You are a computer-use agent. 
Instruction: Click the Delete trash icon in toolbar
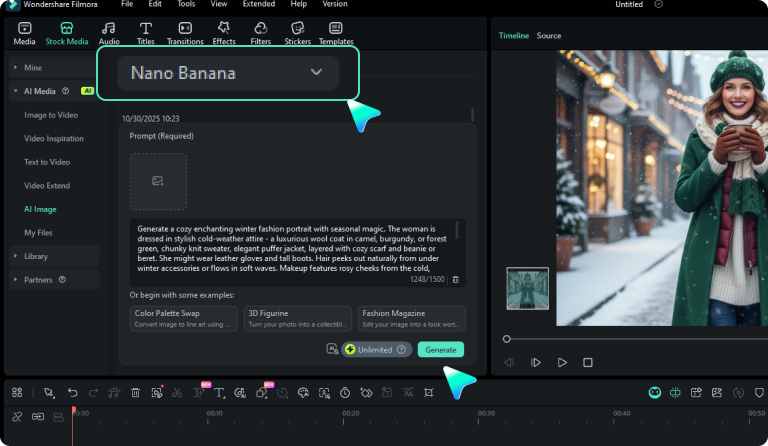click(x=136, y=393)
